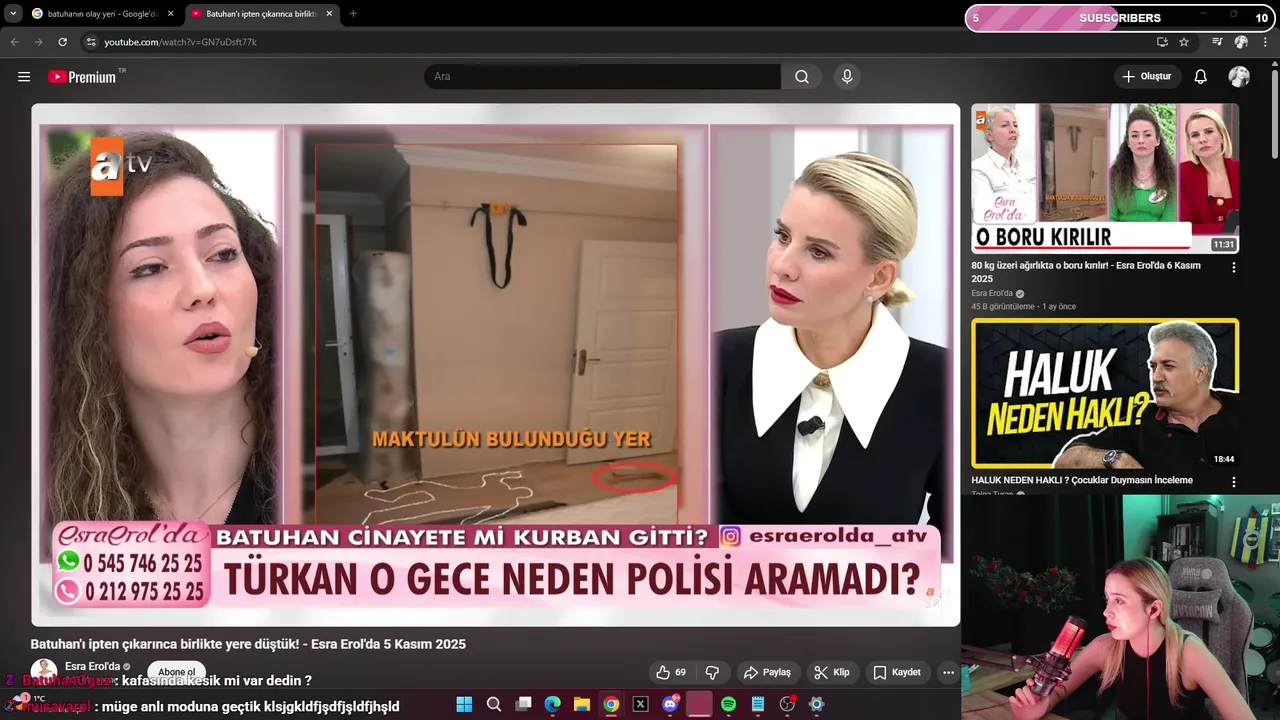Open Windows Start menu
This screenshot has width=1280, height=720.
click(x=464, y=704)
